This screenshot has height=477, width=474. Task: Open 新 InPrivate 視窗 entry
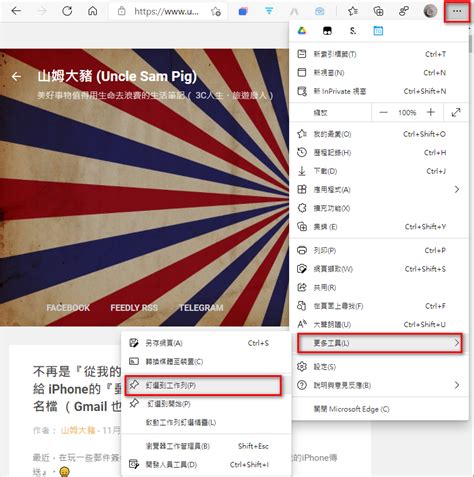tap(379, 91)
